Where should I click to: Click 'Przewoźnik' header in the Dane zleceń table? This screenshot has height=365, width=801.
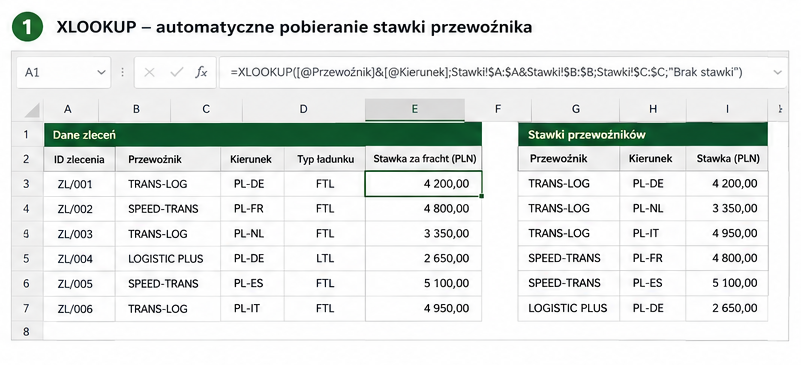coord(168,159)
